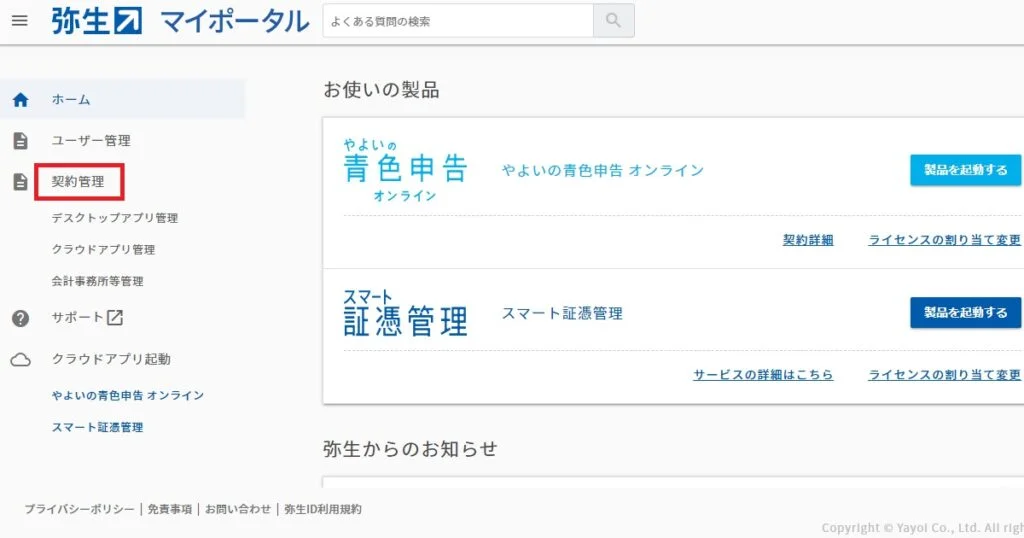Click 製品を起動する for やよいの青色申告 オンライン
1024x538 pixels.
pyautogui.click(x=965, y=170)
